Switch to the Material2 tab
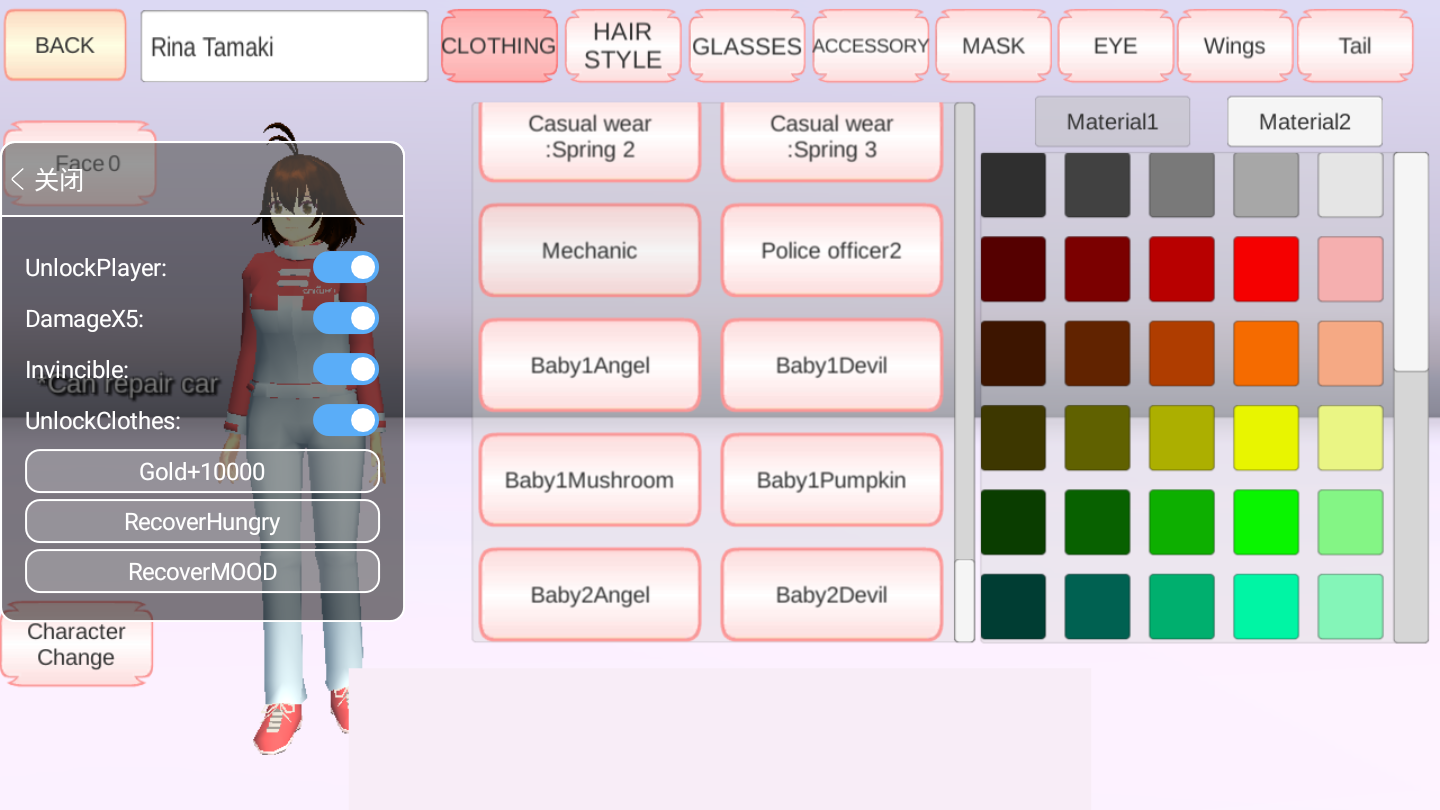The image size is (1440, 810). click(1305, 122)
